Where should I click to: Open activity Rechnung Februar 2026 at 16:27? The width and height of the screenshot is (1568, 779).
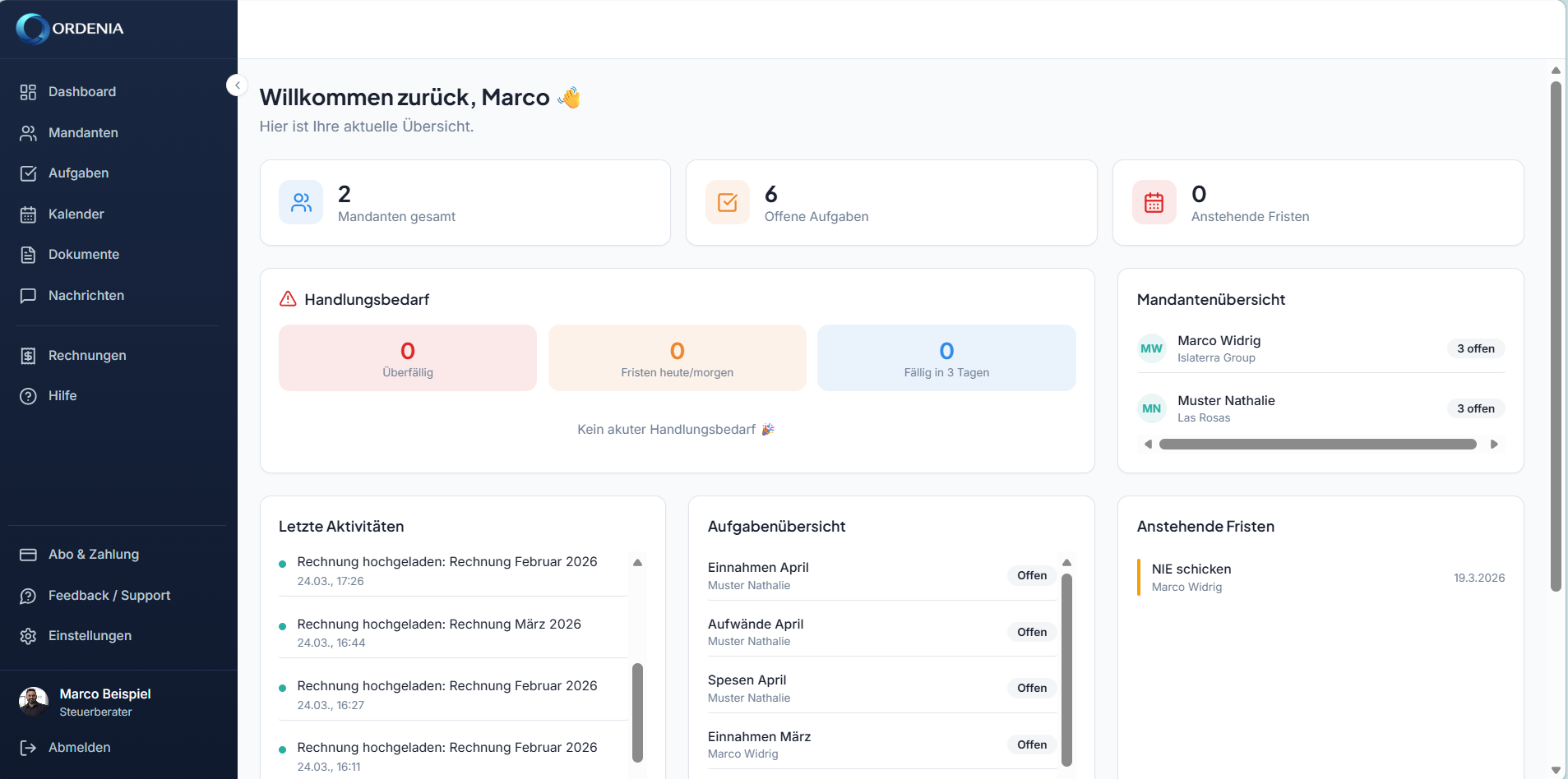[x=453, y=694]
